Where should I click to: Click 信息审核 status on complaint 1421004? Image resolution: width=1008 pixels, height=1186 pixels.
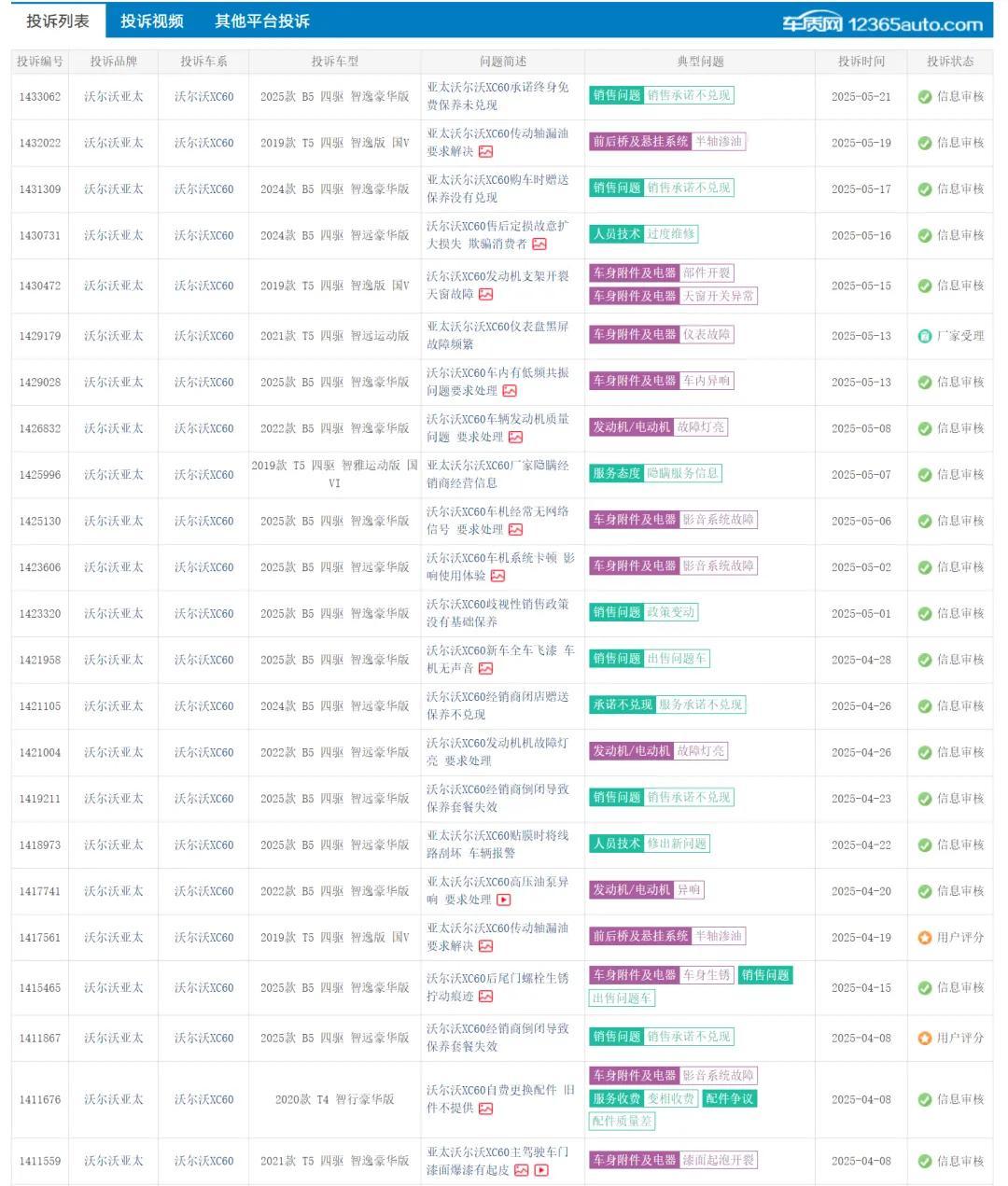[960, 752]
